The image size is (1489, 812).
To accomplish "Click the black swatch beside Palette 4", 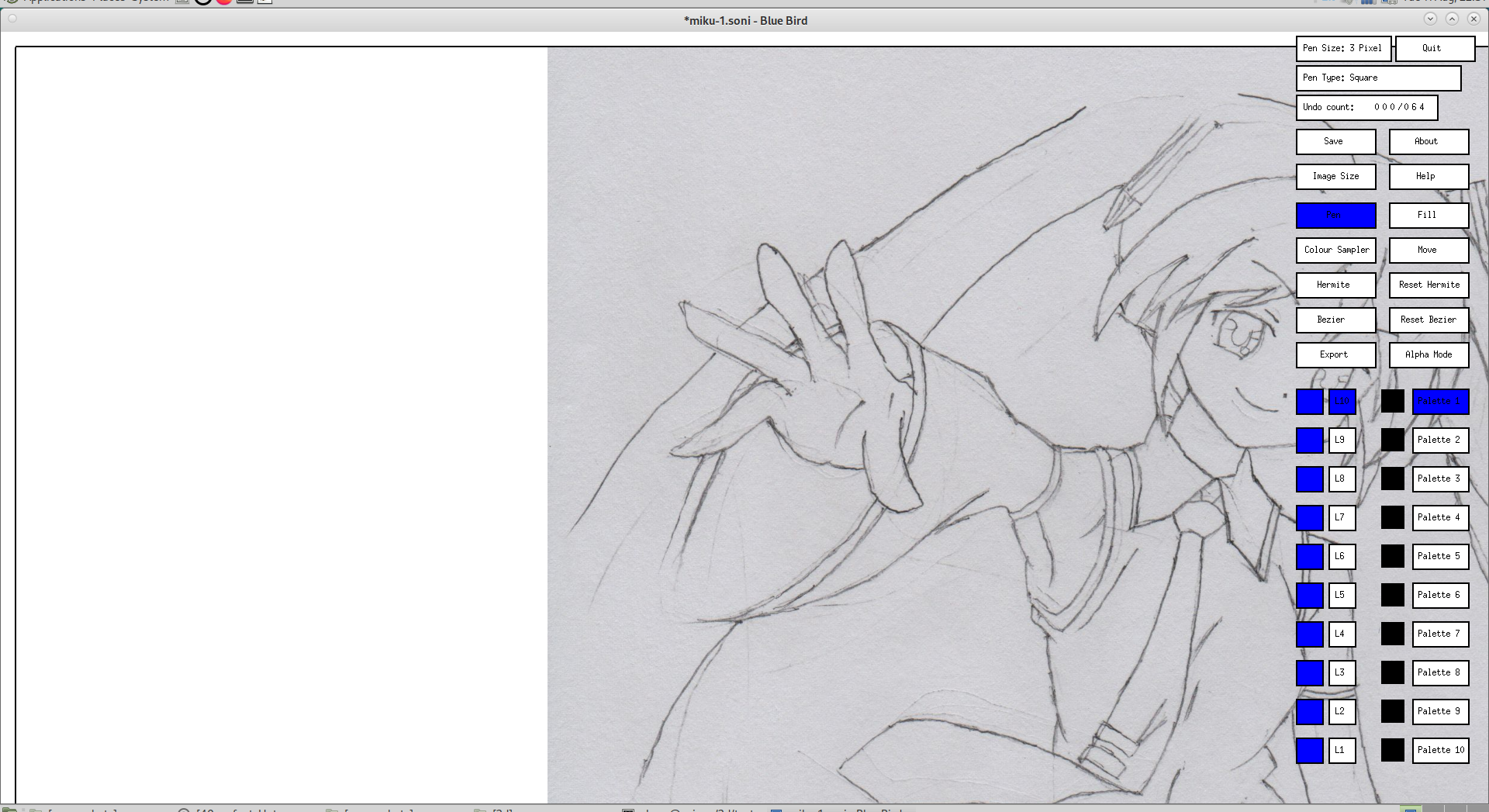I will click(1393, 518).
